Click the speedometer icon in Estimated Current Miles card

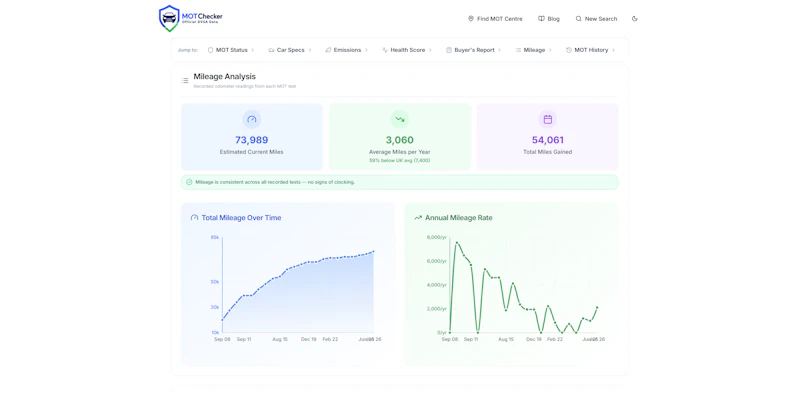(x=252, y=119)
